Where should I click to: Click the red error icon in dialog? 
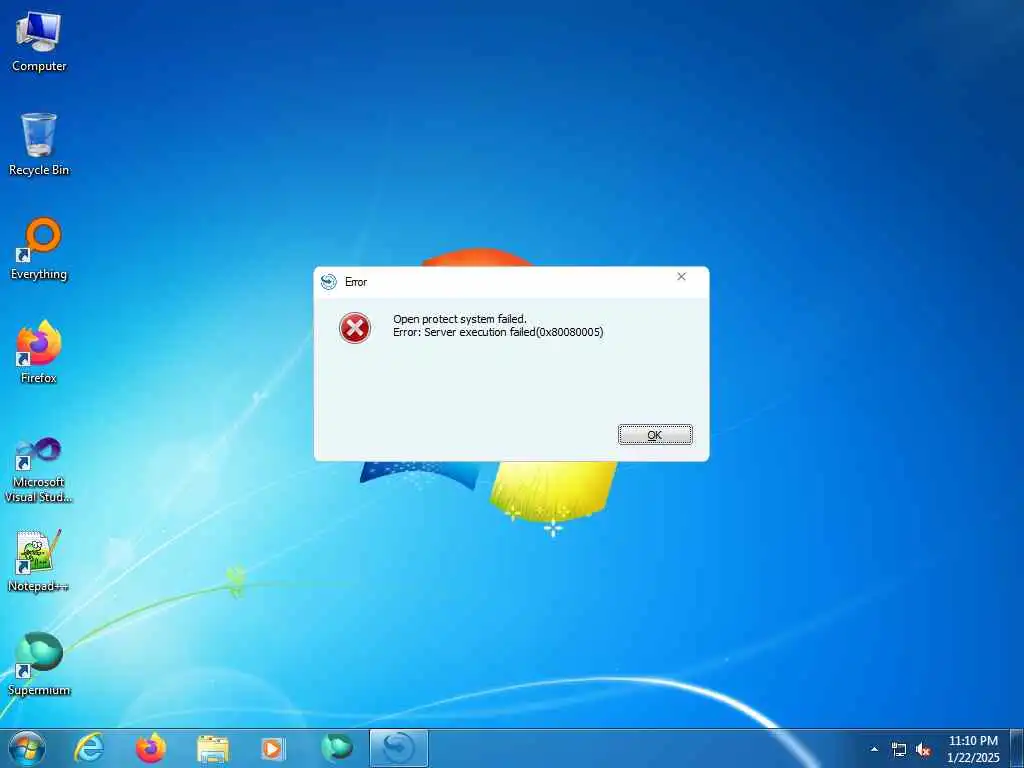(355, 328)
